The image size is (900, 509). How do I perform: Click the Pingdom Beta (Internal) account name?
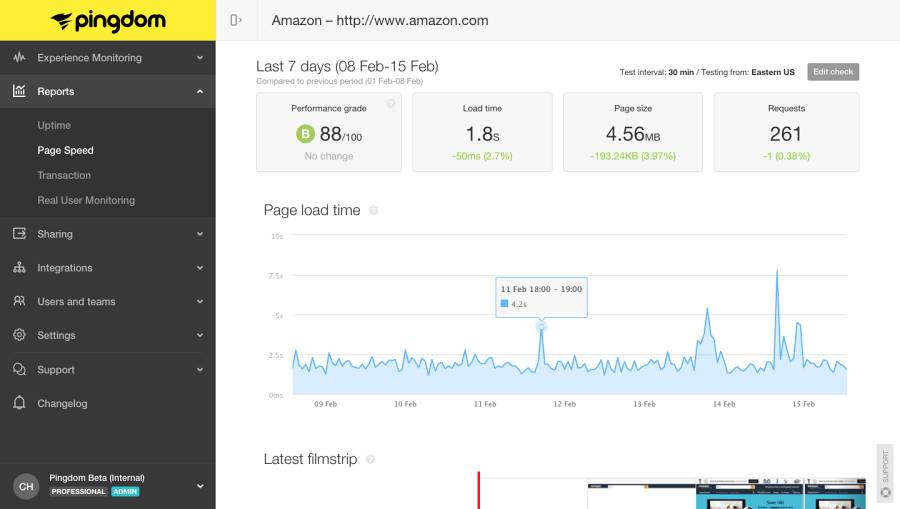[x=97, y=477]
